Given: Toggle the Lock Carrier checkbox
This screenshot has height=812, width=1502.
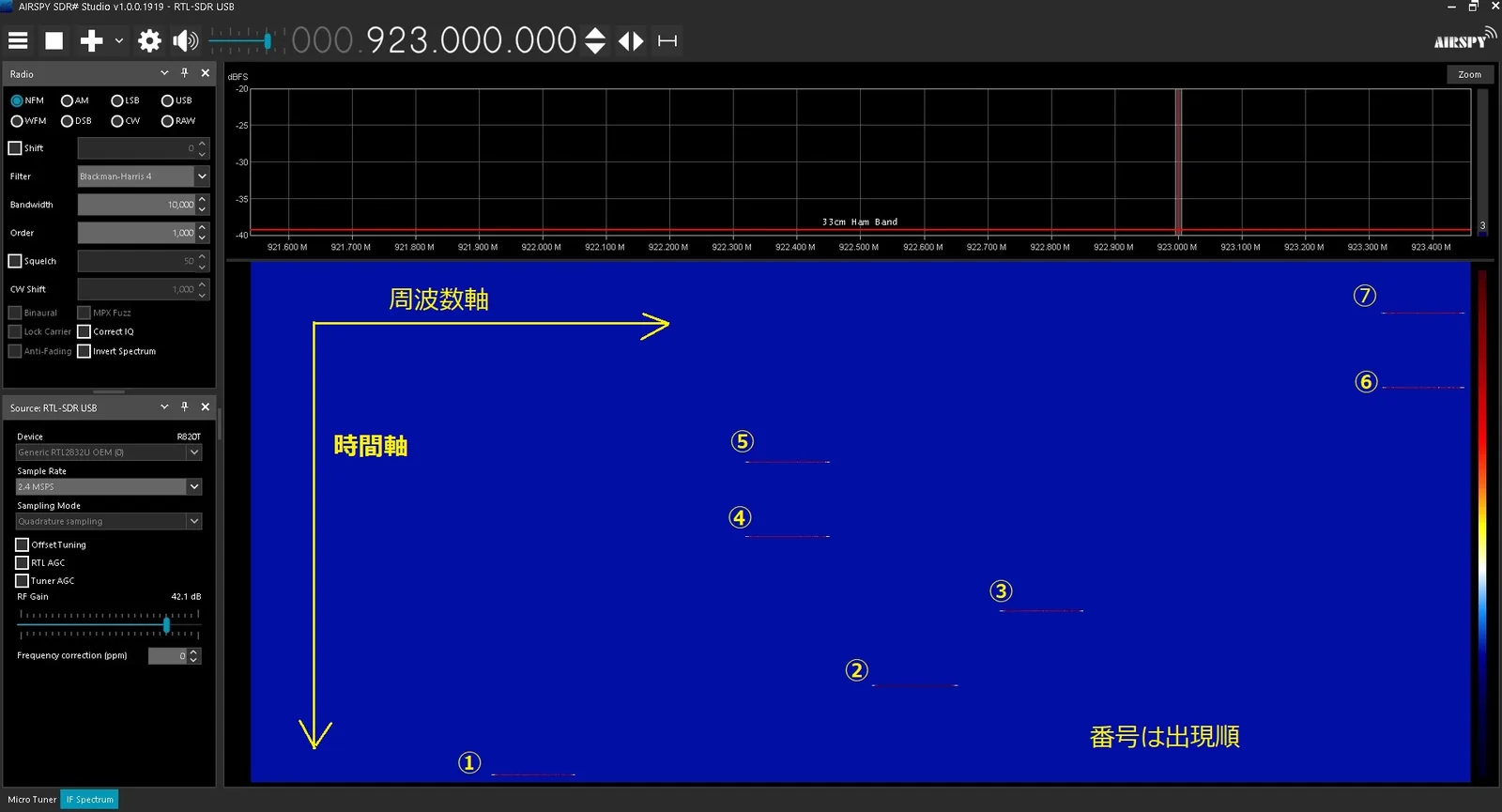Looking at the screenshot, I should pos(15,331).
